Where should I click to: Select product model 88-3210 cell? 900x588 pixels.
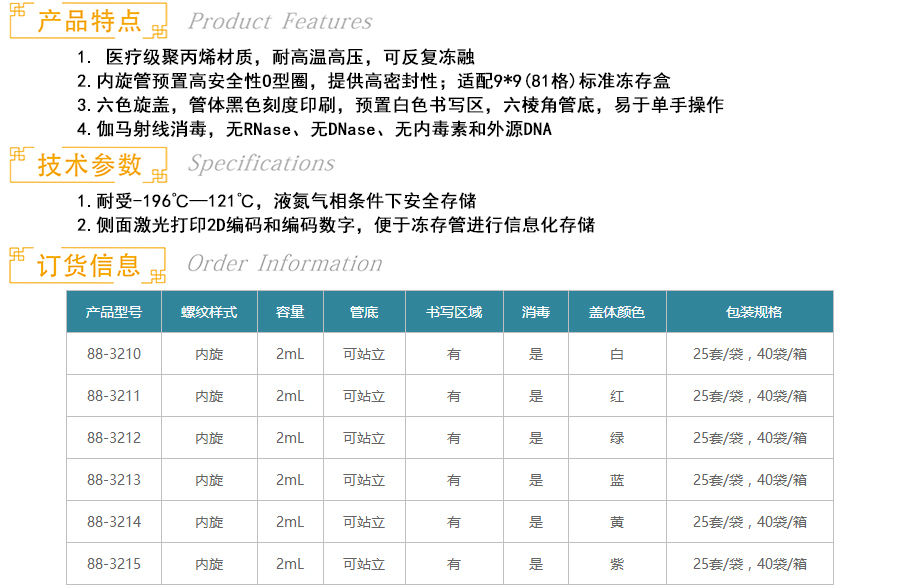point(114,354)
